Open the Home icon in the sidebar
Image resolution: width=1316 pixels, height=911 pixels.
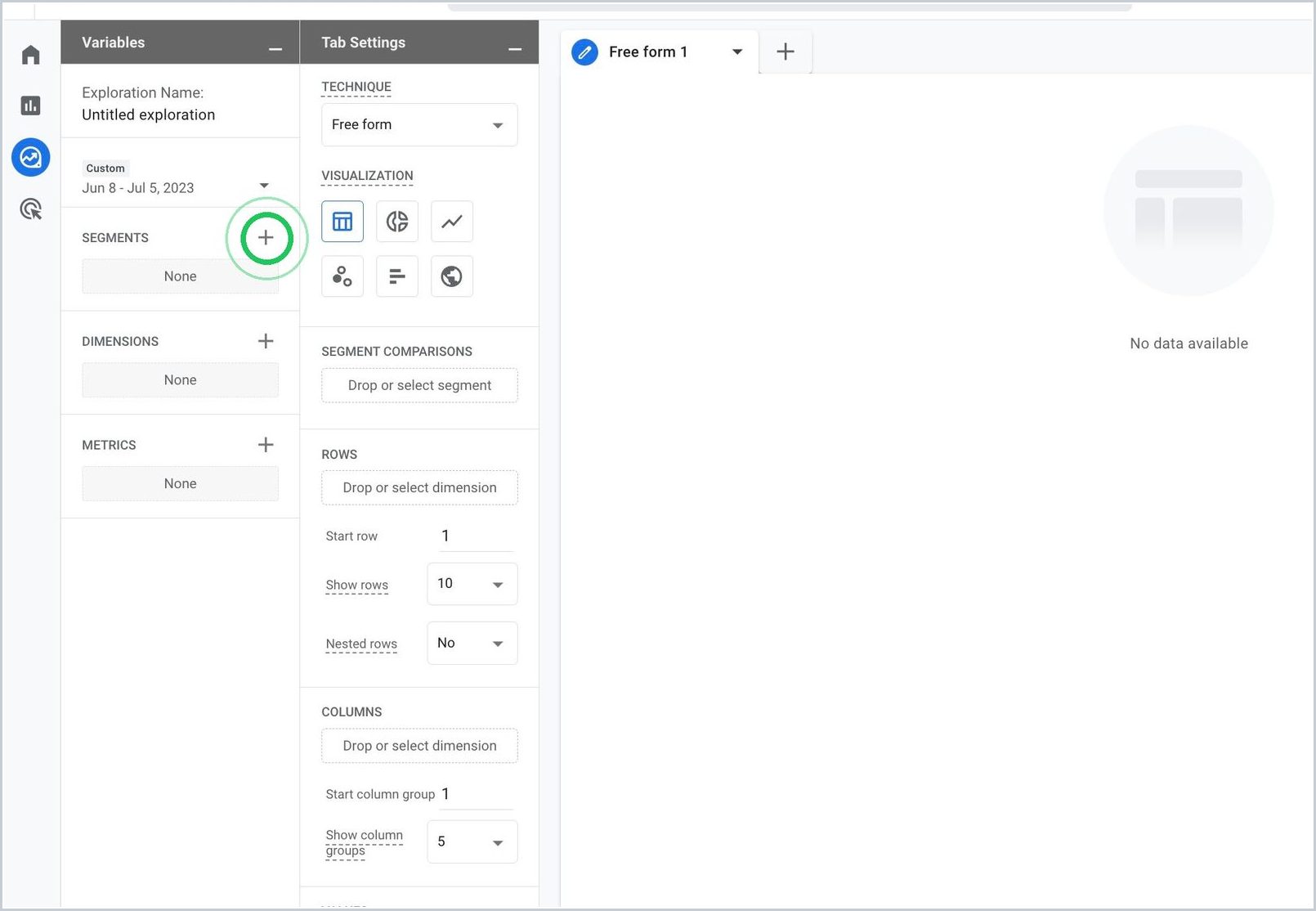(31, 55)
